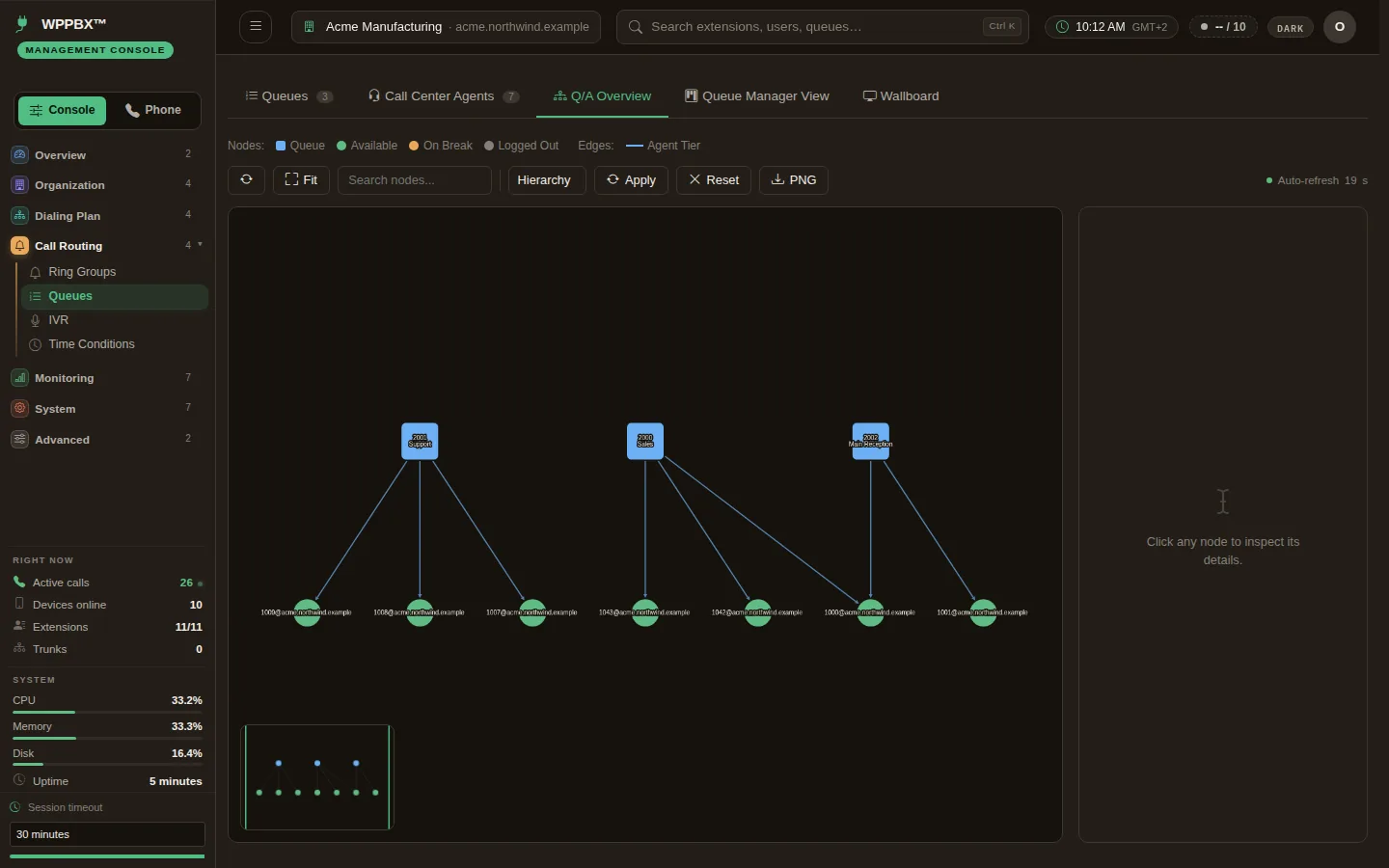The image size is (1389, 868).
Task: Open IVR in the sidebar
Action: [115, 320]
